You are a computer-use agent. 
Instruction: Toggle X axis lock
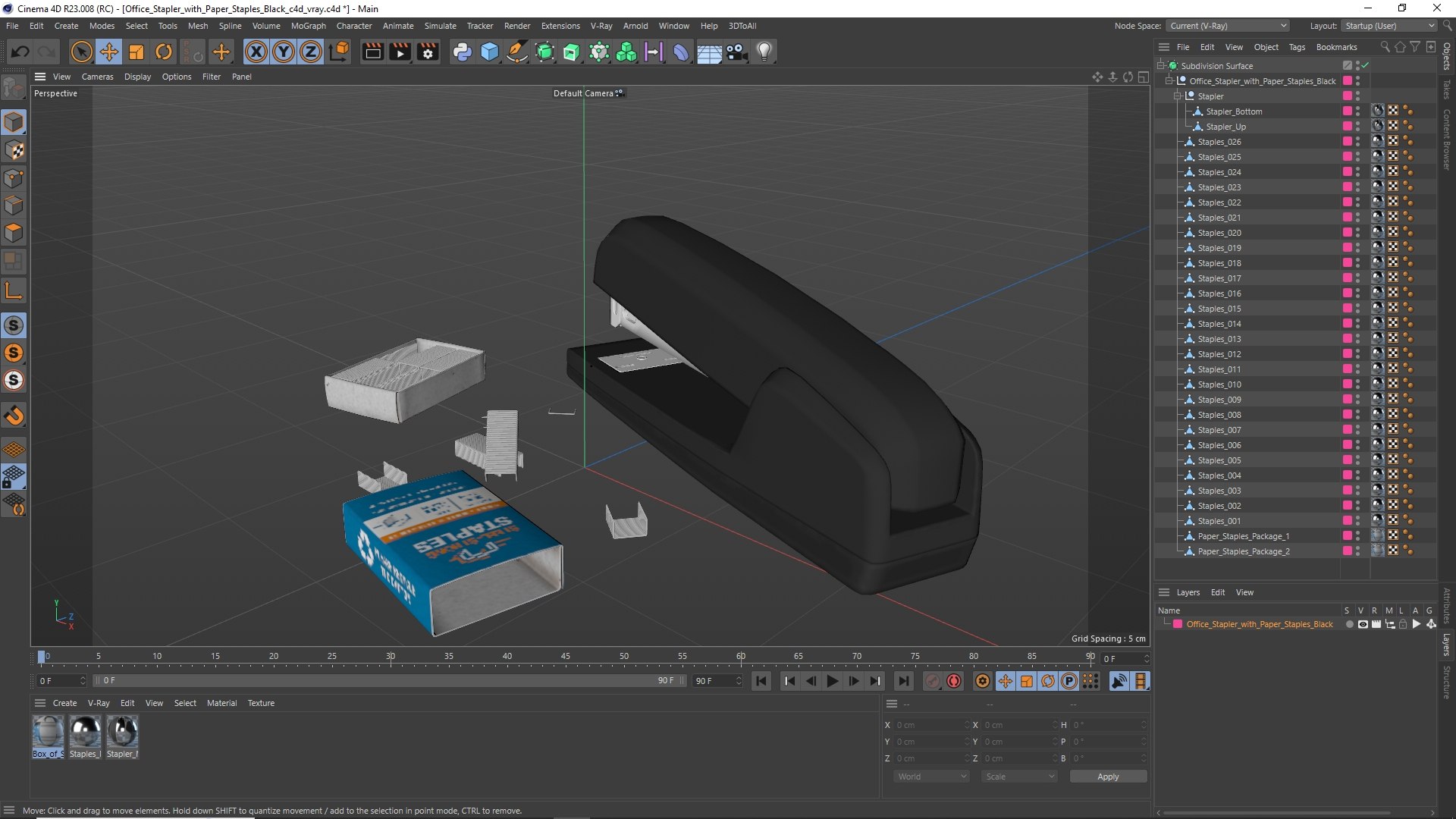point(256,52)
